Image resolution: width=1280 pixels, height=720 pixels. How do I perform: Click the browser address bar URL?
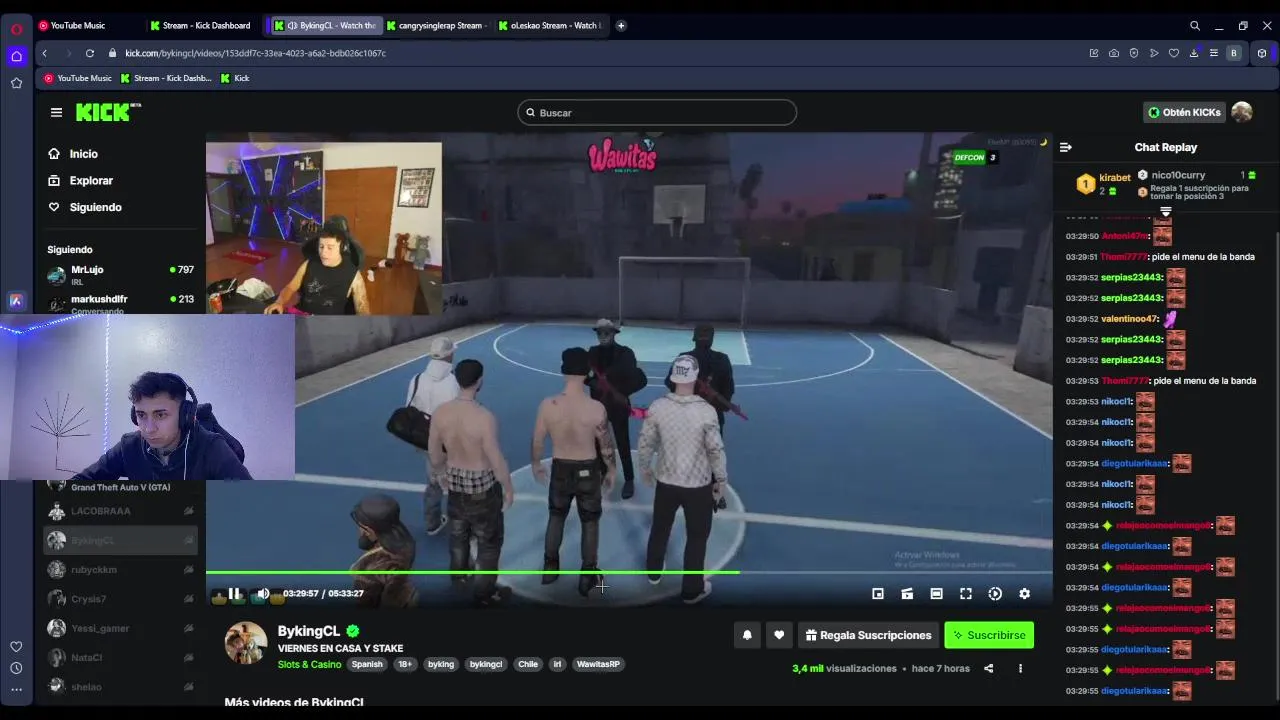255,53
